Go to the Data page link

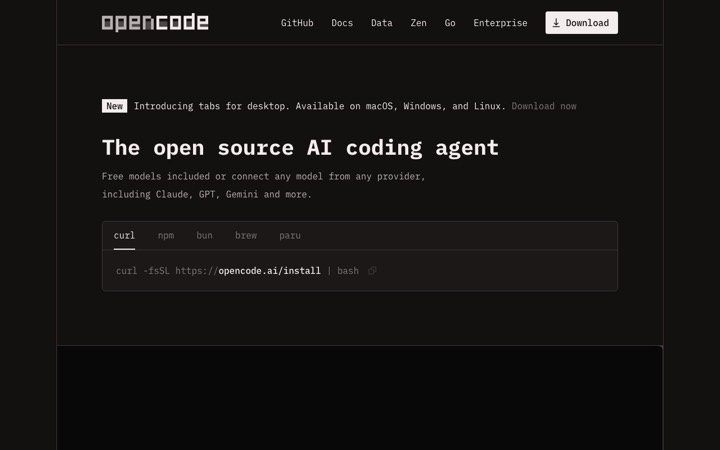pyautogui.click(x=382, y=23)
